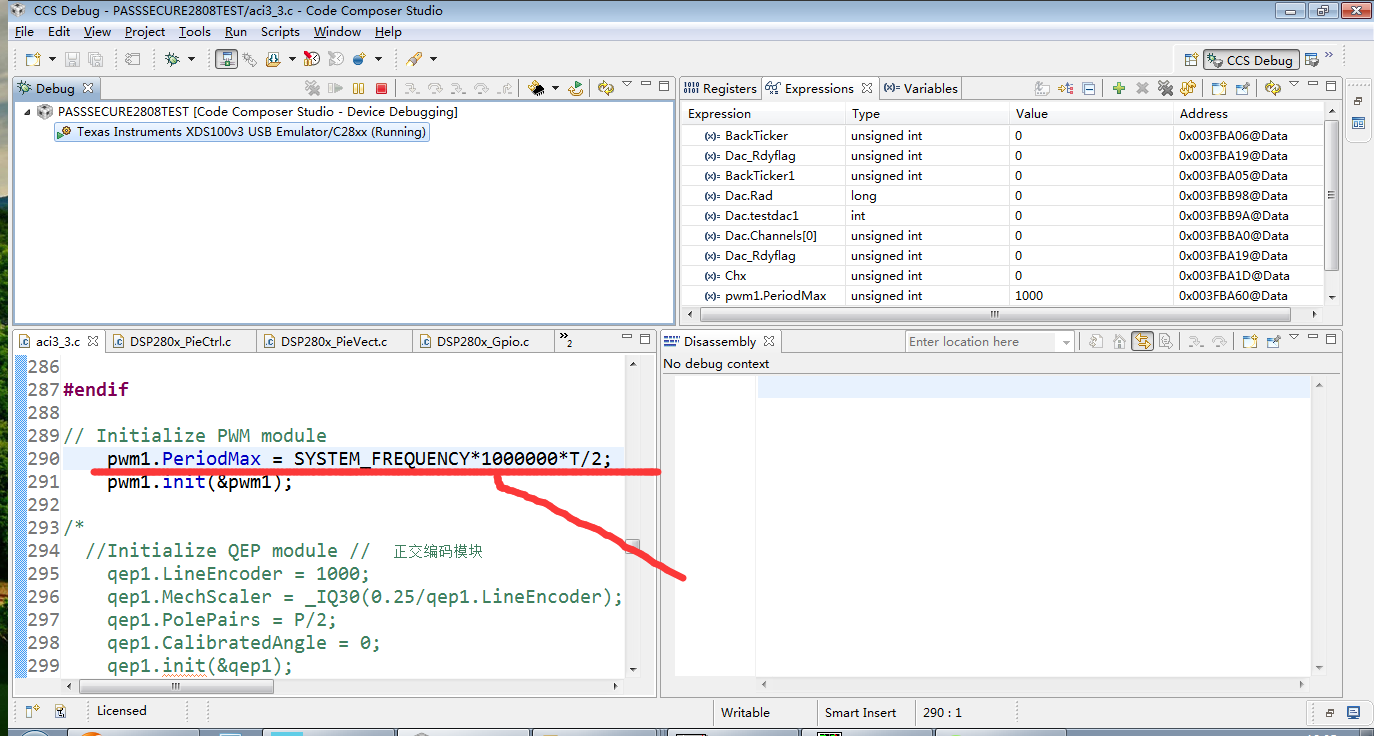
Task: Maximize the Debug view panel
Action: click(x=663, y=86)
